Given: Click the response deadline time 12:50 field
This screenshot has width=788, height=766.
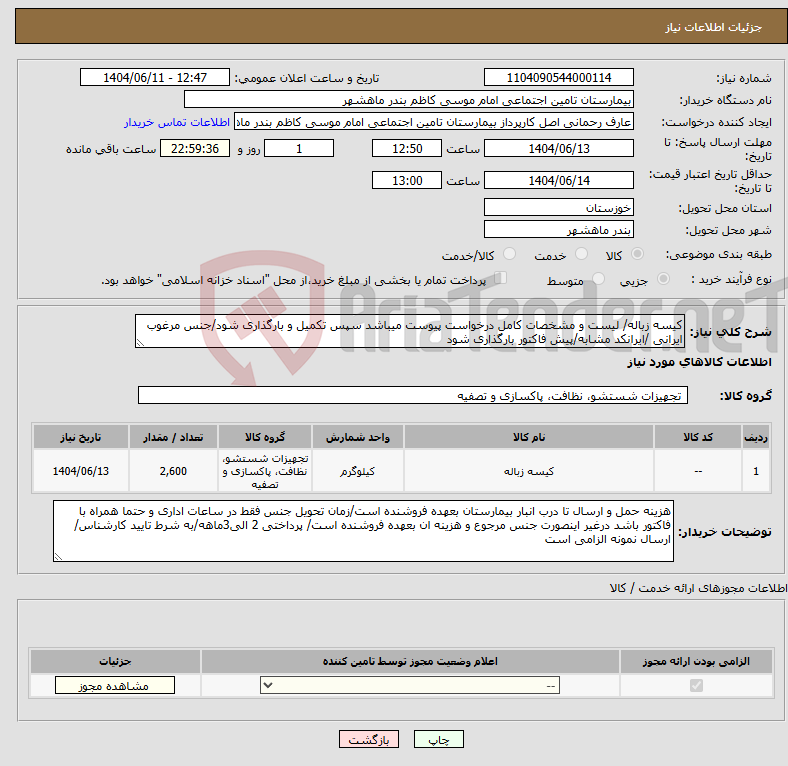Looking at the screenshot, I should (407, 148).
